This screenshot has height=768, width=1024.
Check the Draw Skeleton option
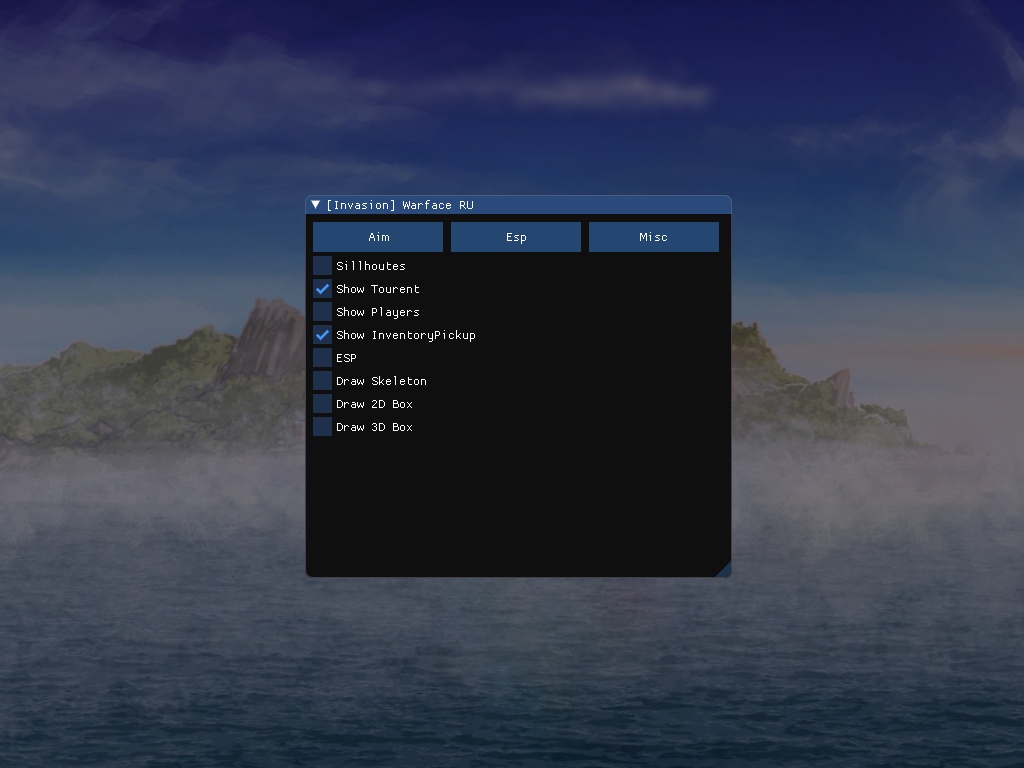coord(323,381)
